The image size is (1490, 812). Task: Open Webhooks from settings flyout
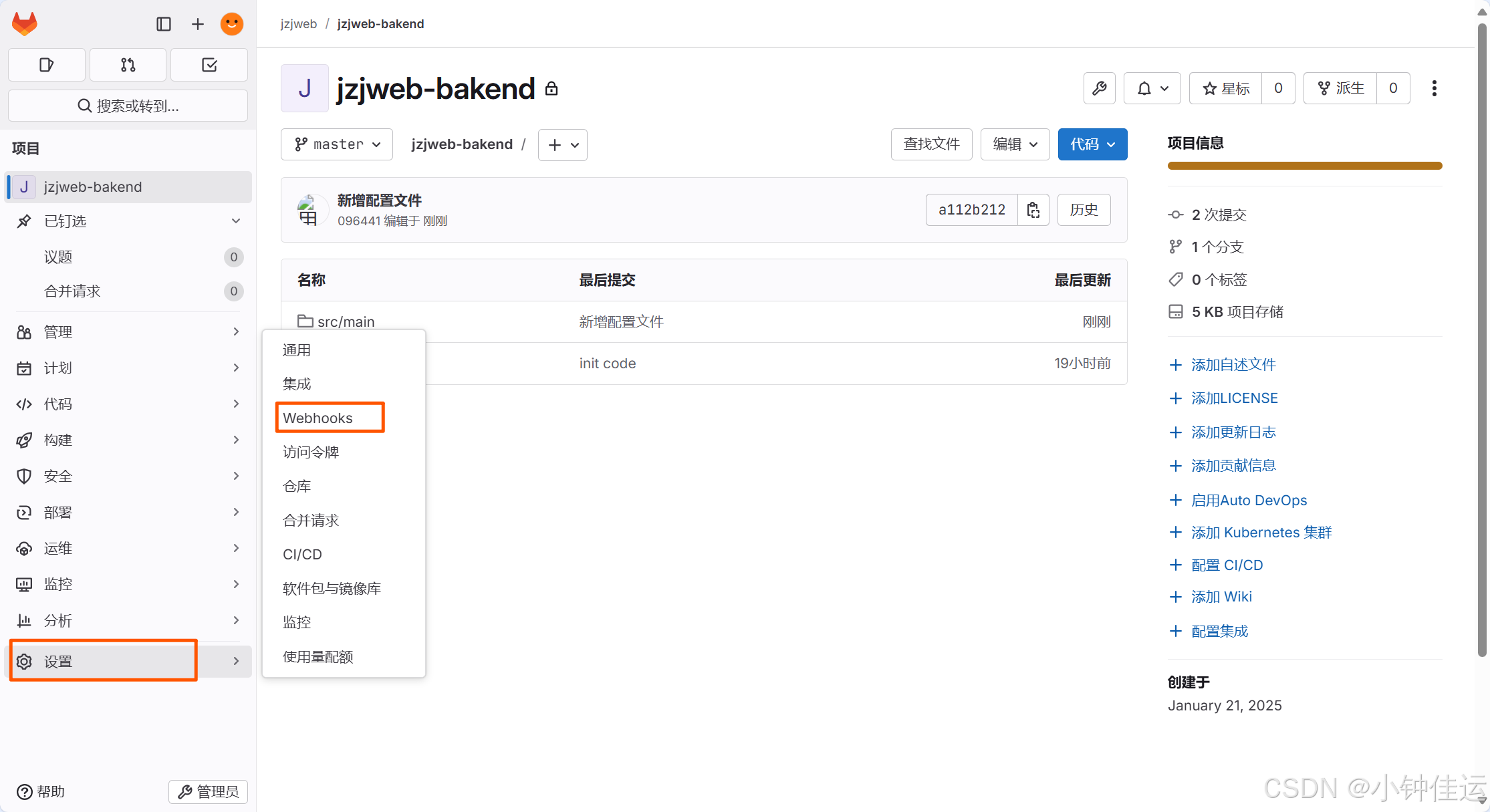344,418
